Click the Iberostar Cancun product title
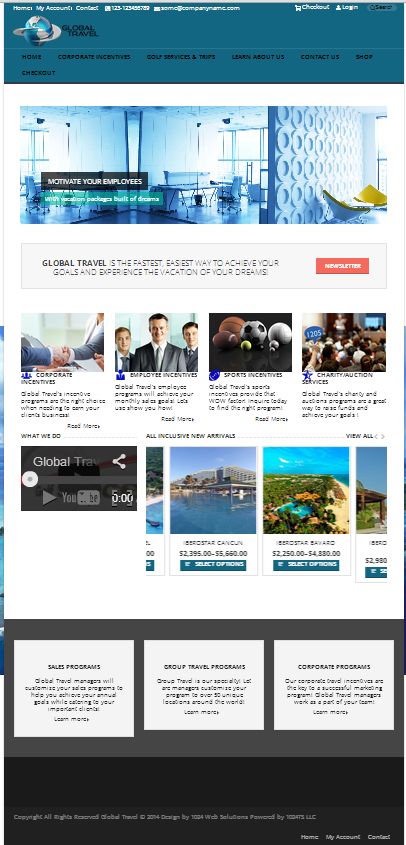 [x=213, y=543]
